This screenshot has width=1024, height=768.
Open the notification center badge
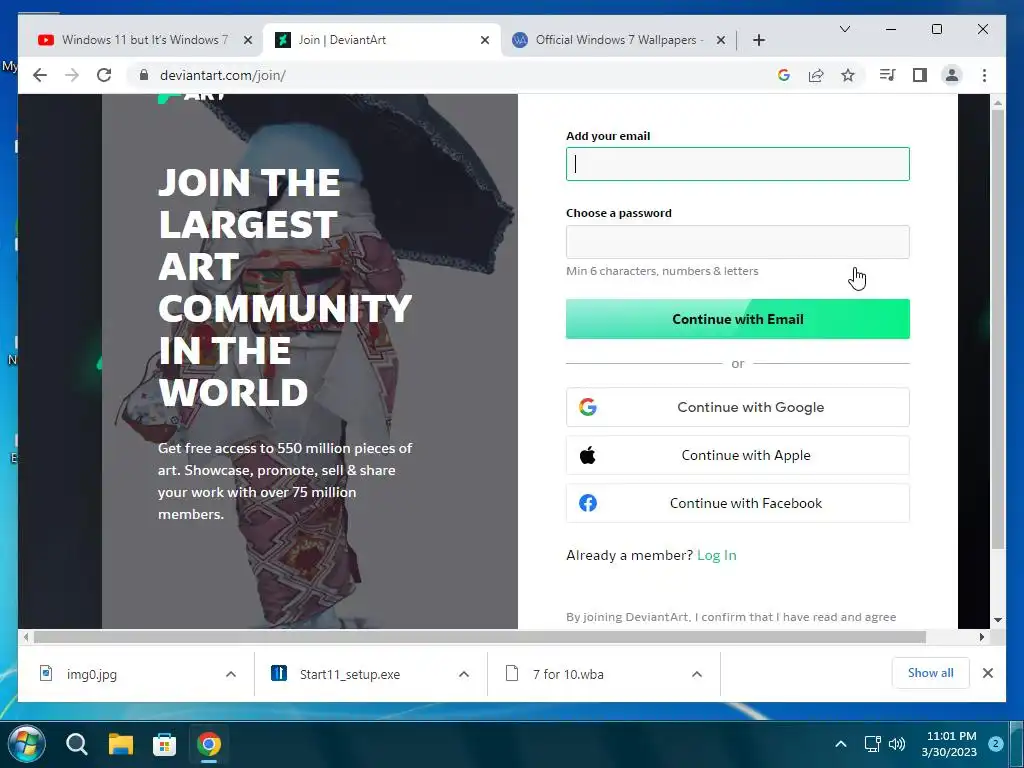click(995, 744)
